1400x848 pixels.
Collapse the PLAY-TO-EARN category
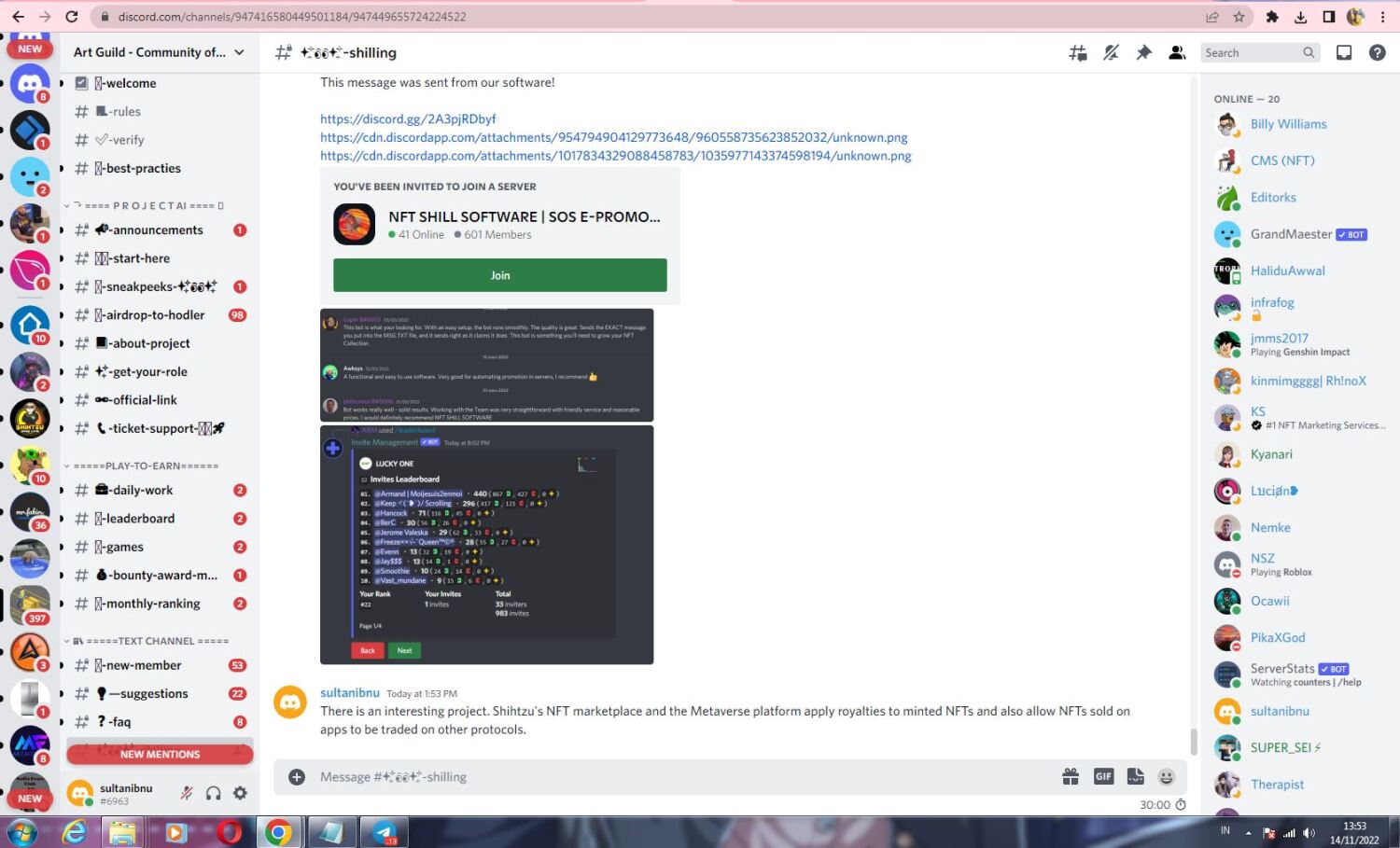pos(146,466)
